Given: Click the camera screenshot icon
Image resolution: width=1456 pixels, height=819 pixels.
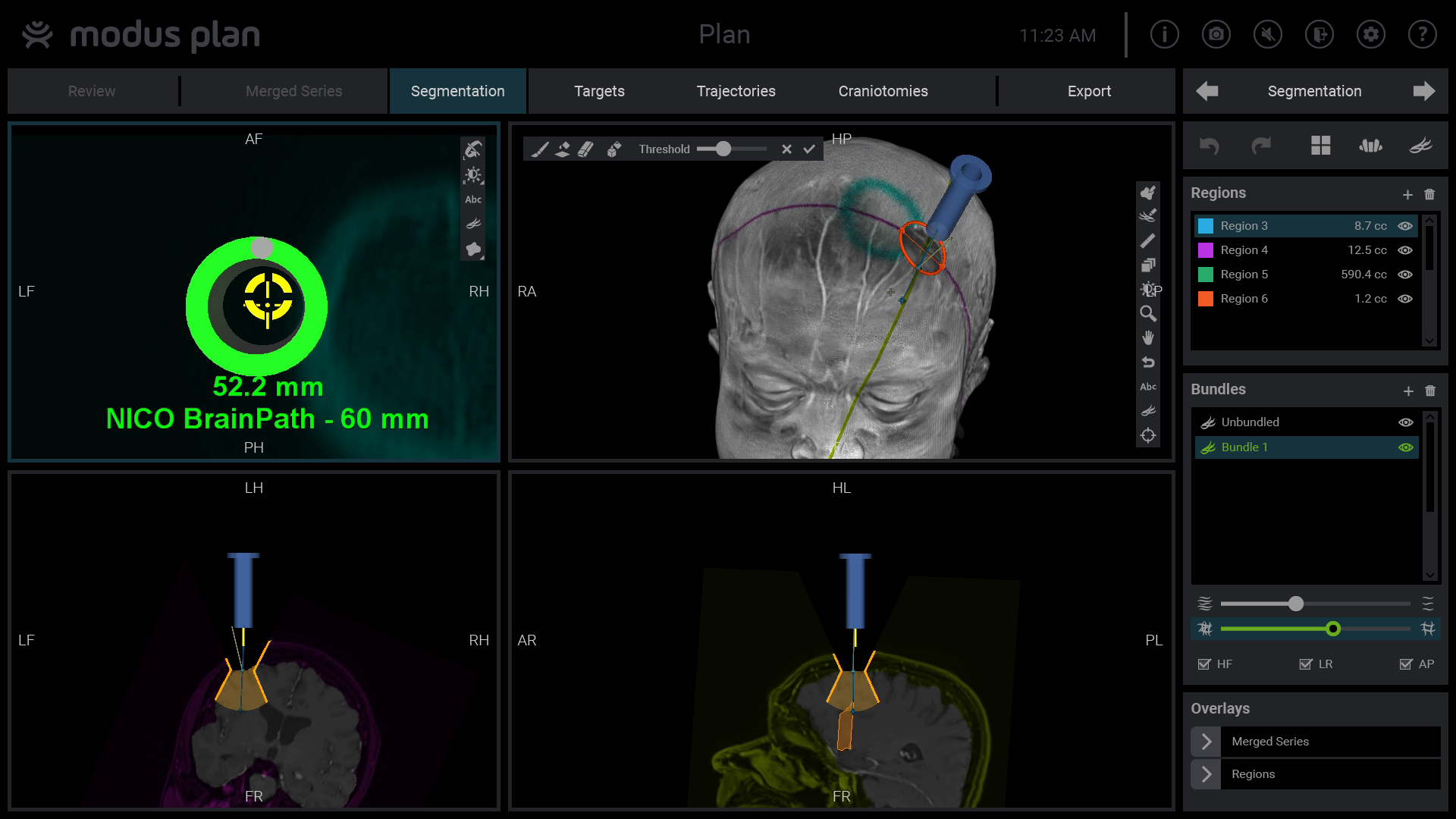Looking at the screenshot, I should 1216,35.
